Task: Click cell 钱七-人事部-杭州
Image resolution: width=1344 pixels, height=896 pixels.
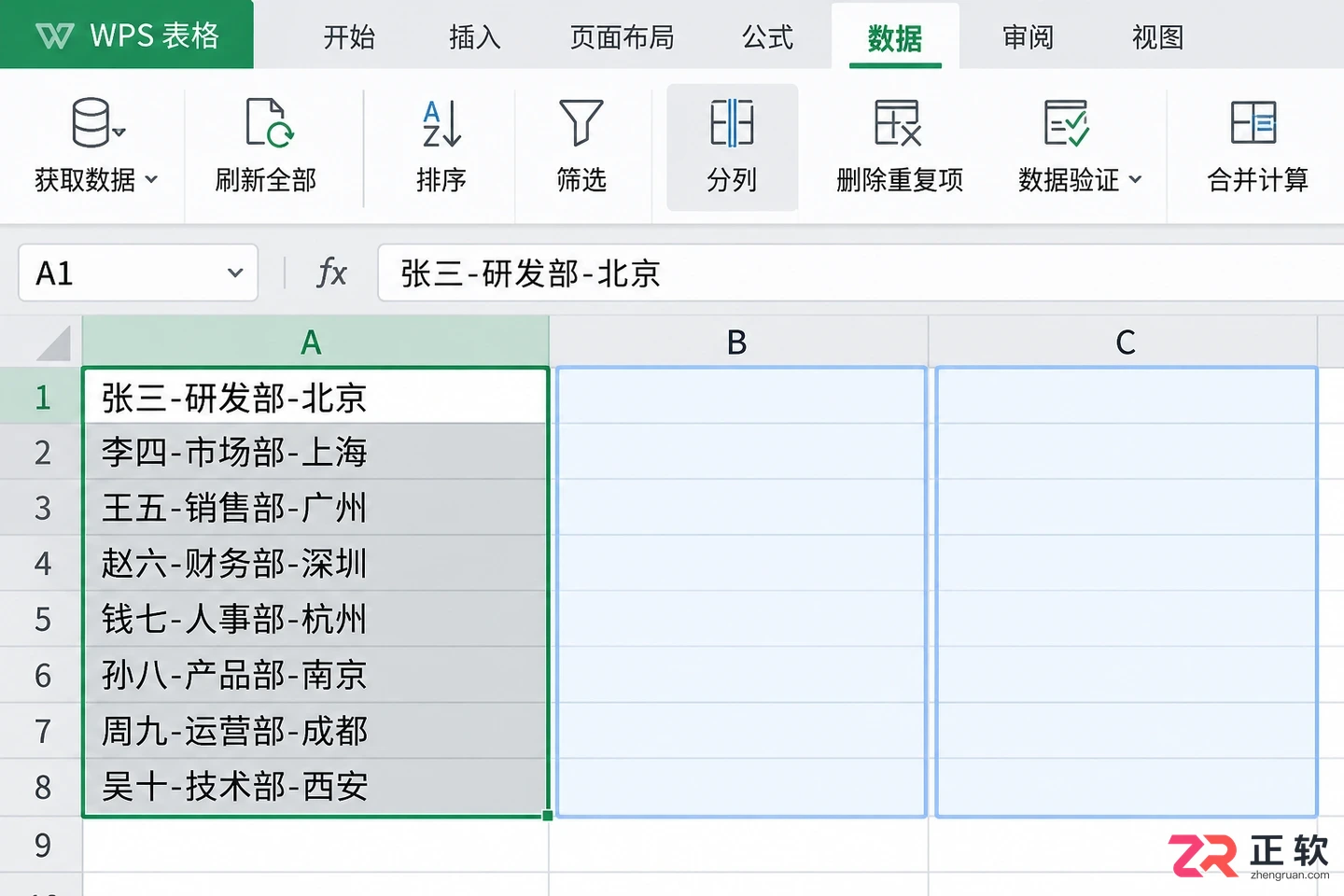Action: tap(315, 619)
